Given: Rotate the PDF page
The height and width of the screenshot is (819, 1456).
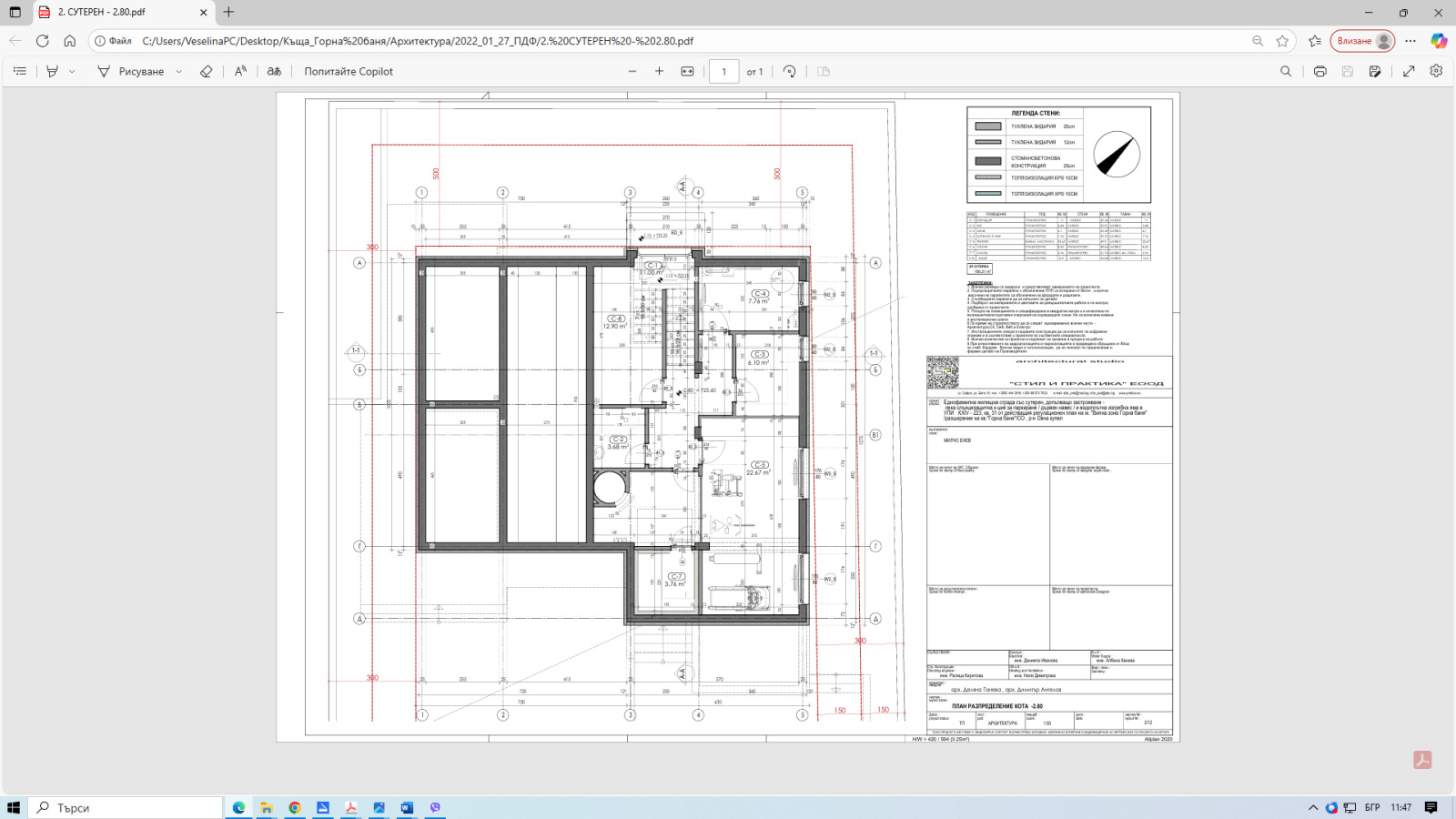Looking at the screenshot, I should (790, 71).
